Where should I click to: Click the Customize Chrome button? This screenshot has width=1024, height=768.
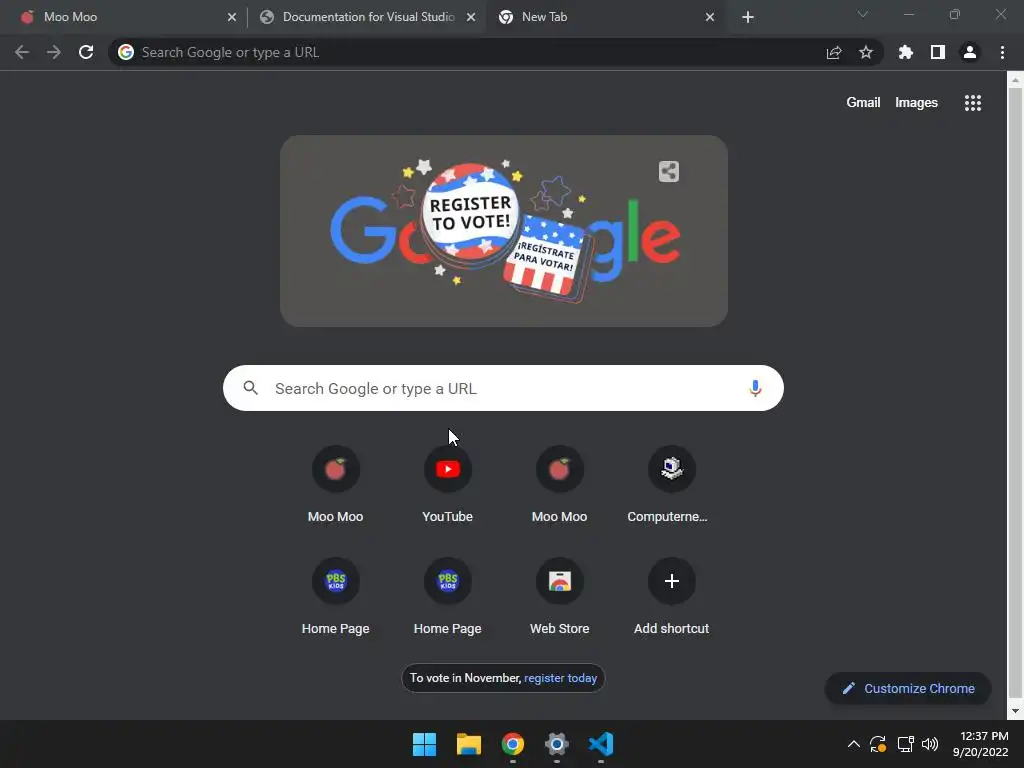tap(908, 688)
